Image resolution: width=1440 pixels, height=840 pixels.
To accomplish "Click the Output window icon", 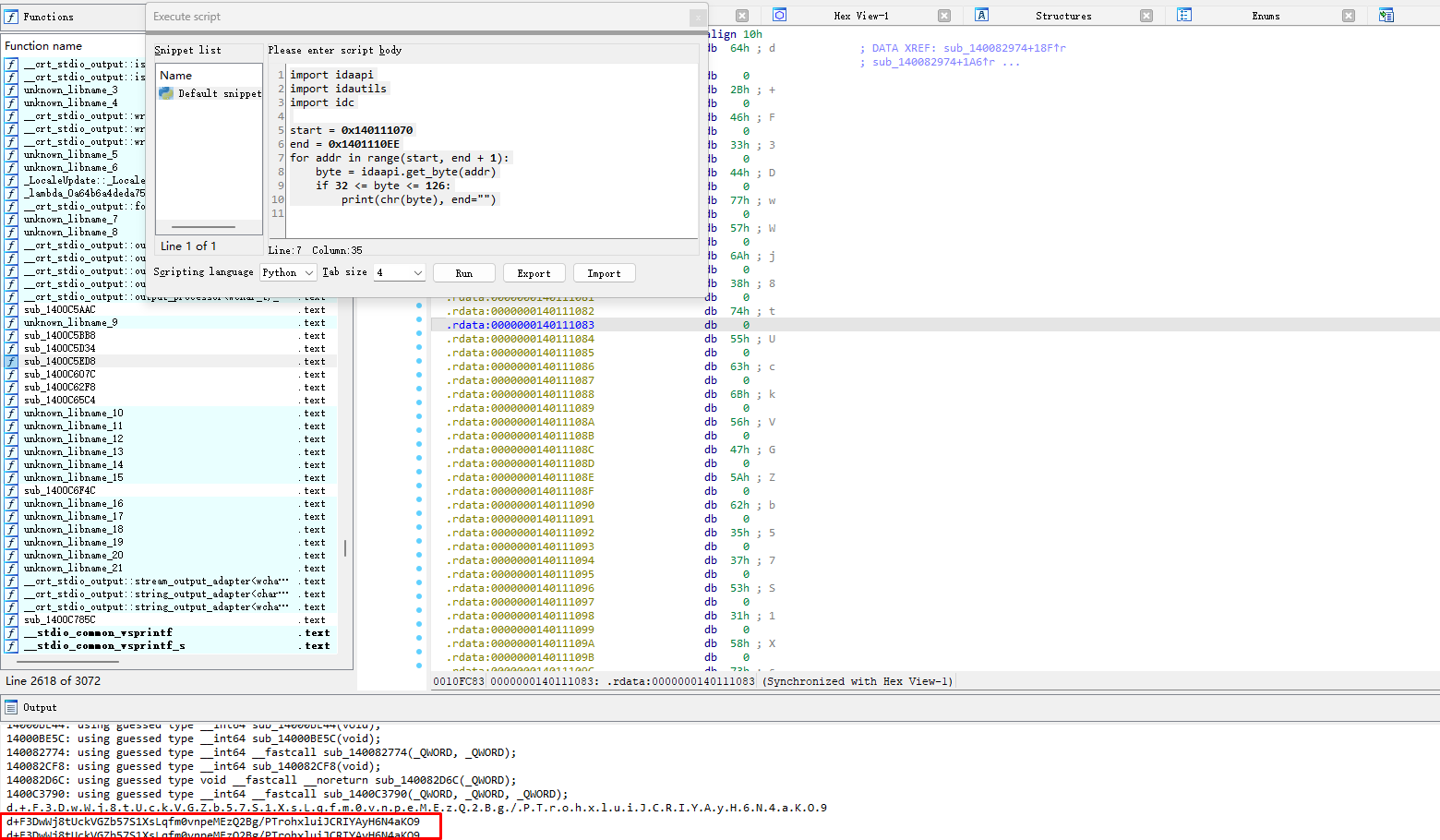I will 11,707.
